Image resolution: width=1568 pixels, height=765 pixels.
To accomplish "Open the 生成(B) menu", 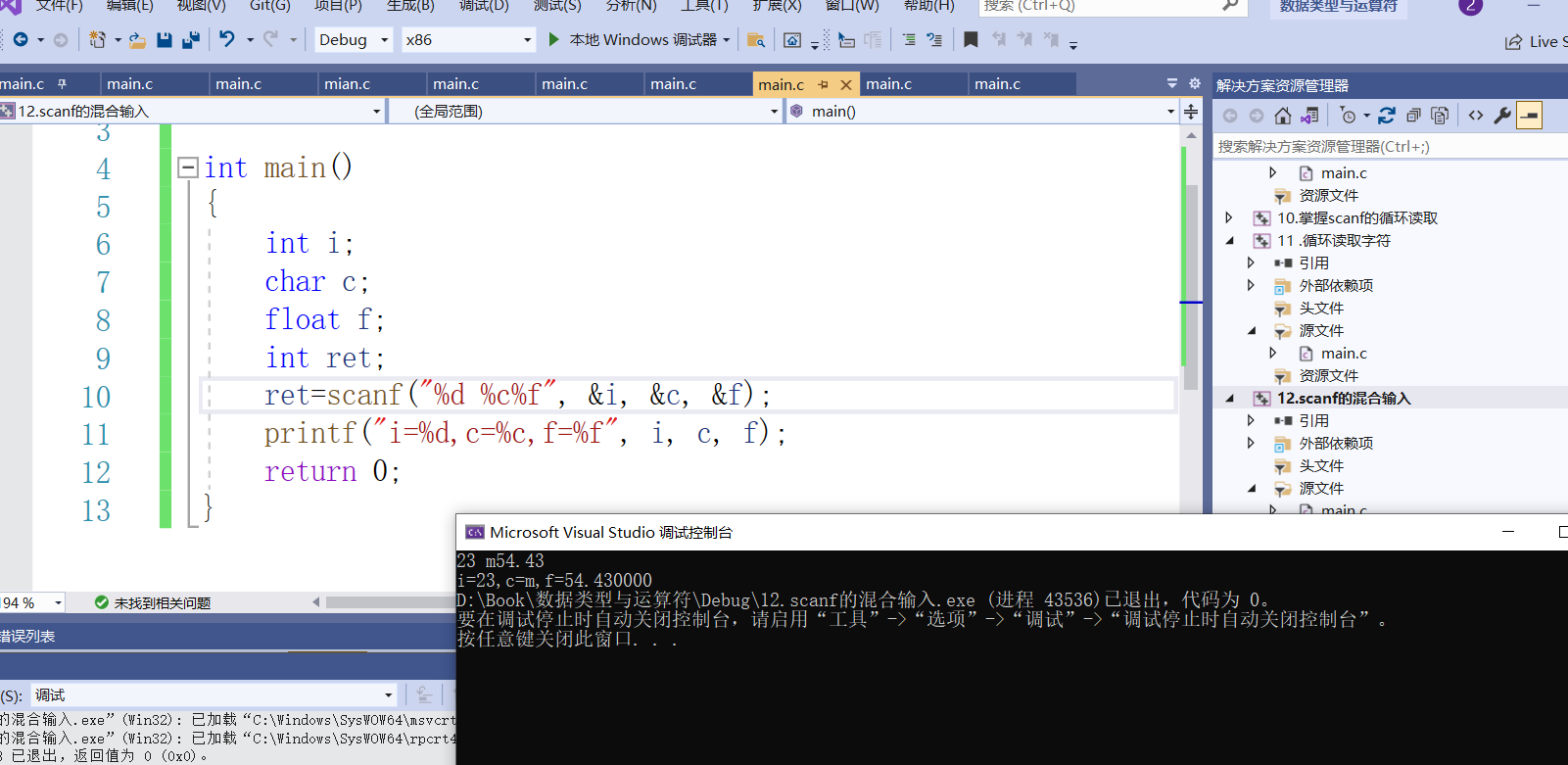I will tap(410, 5).
